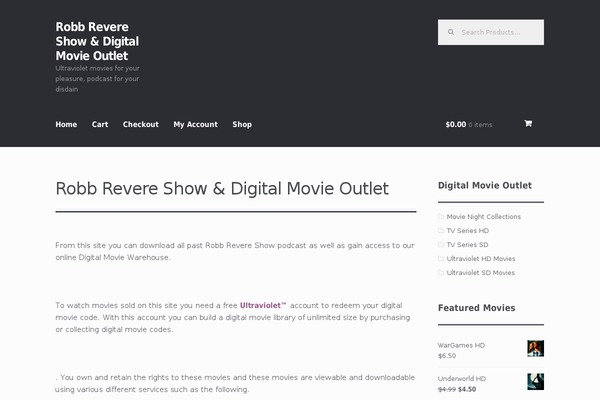Open the Cart menu item
Viewport: 600px width, 400px height.
(100, 124)
